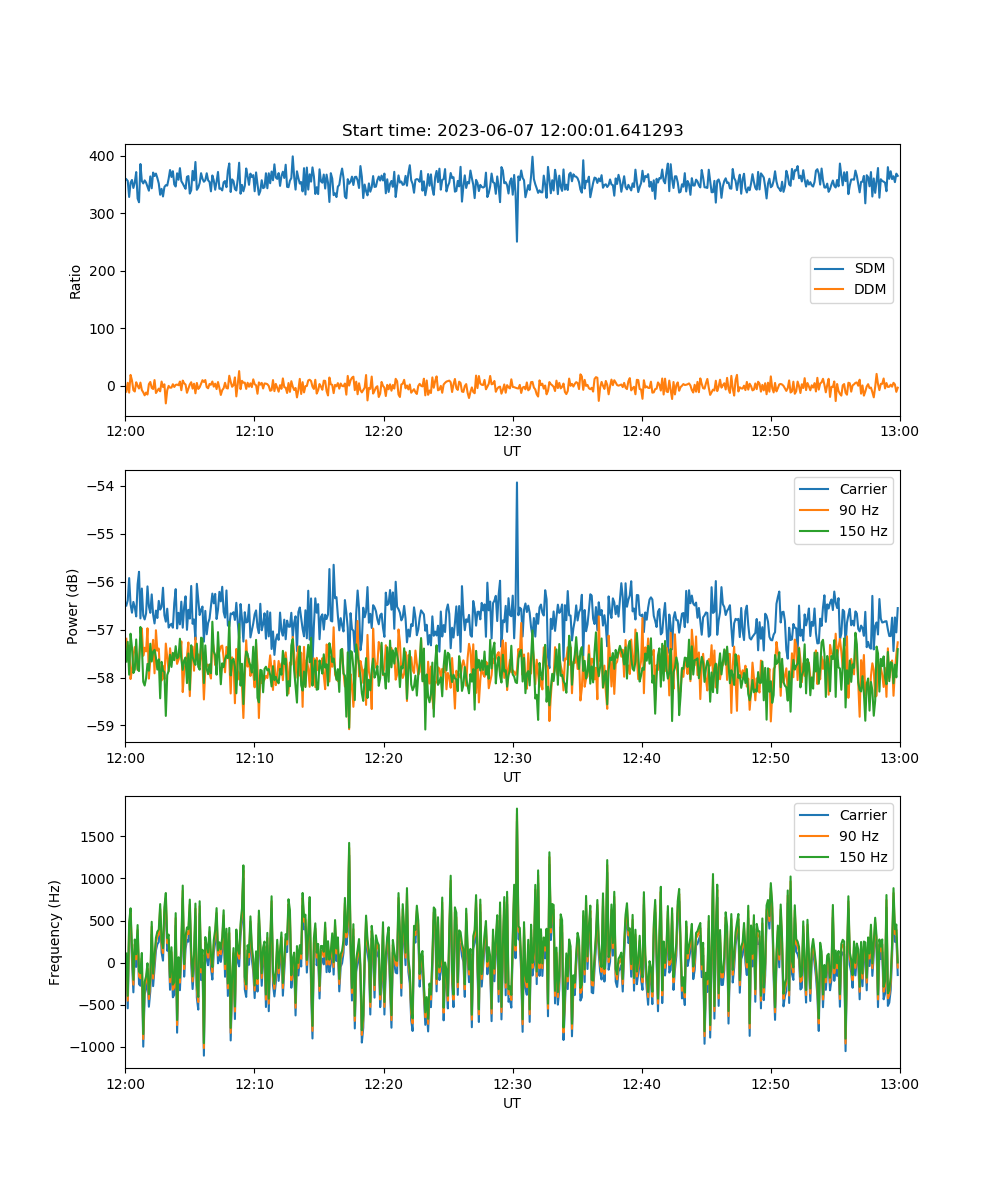Click blue SDM line sample in legend
This screenshot has height=1200, width=1000.
click(x=831, y=270)
